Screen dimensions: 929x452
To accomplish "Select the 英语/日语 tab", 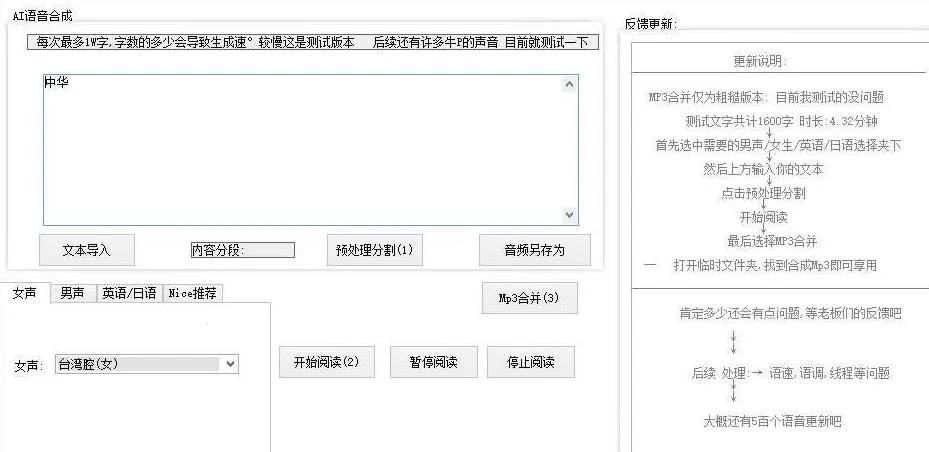I will tap(129, 293).
